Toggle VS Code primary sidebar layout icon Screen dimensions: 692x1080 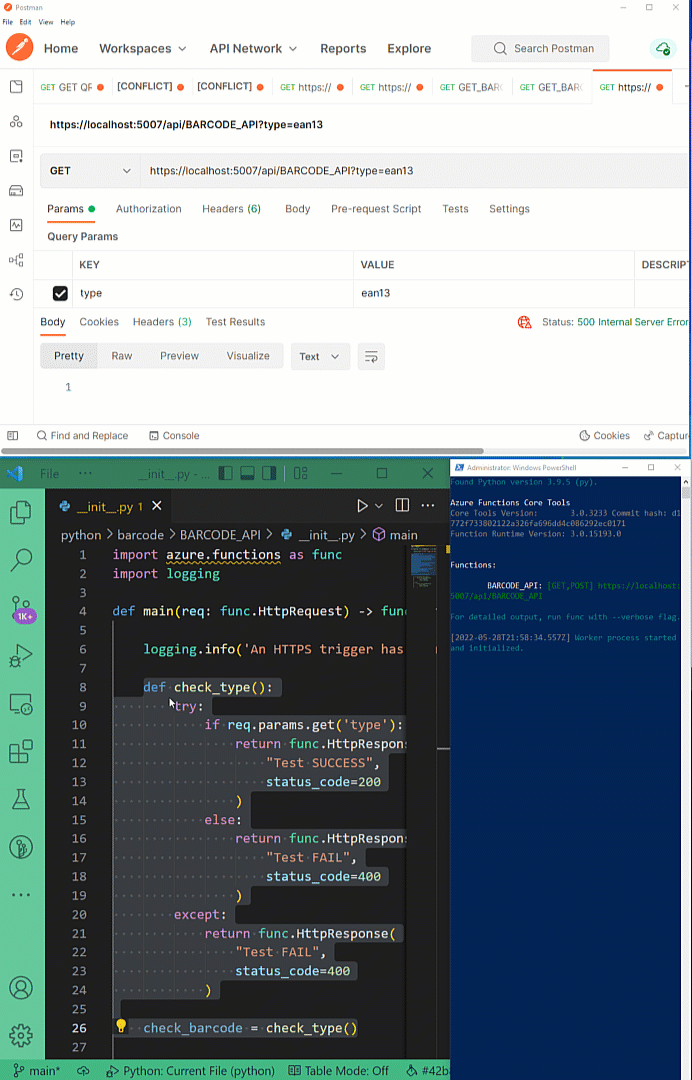225,473
